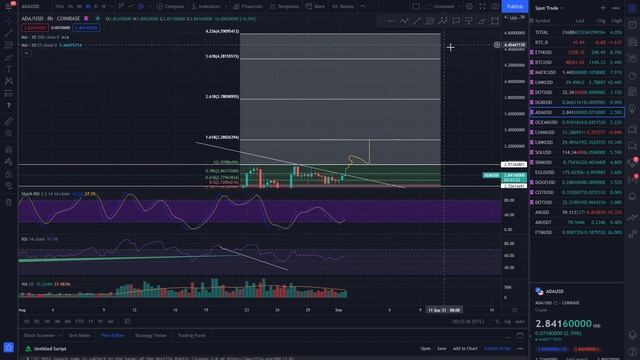The image size is (640, 360).
Task: Open the Unnamed layout cloud dropdown
Action: (442, 6)
